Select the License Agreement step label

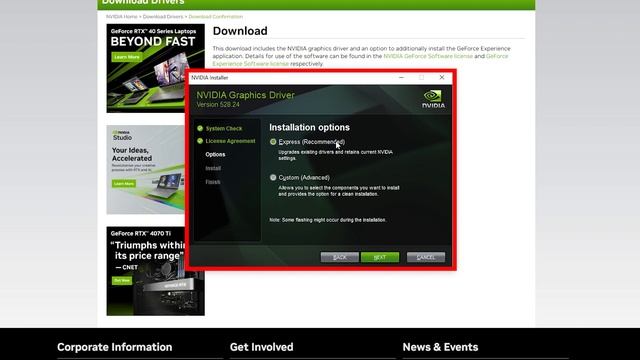coord(230,141)
